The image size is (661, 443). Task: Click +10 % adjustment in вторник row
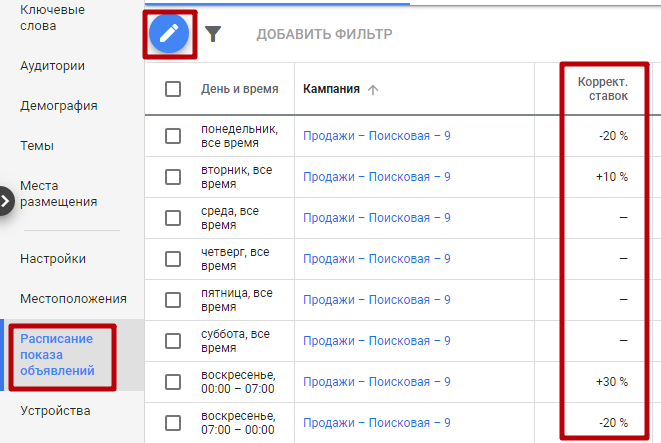(x=612, y=177)
